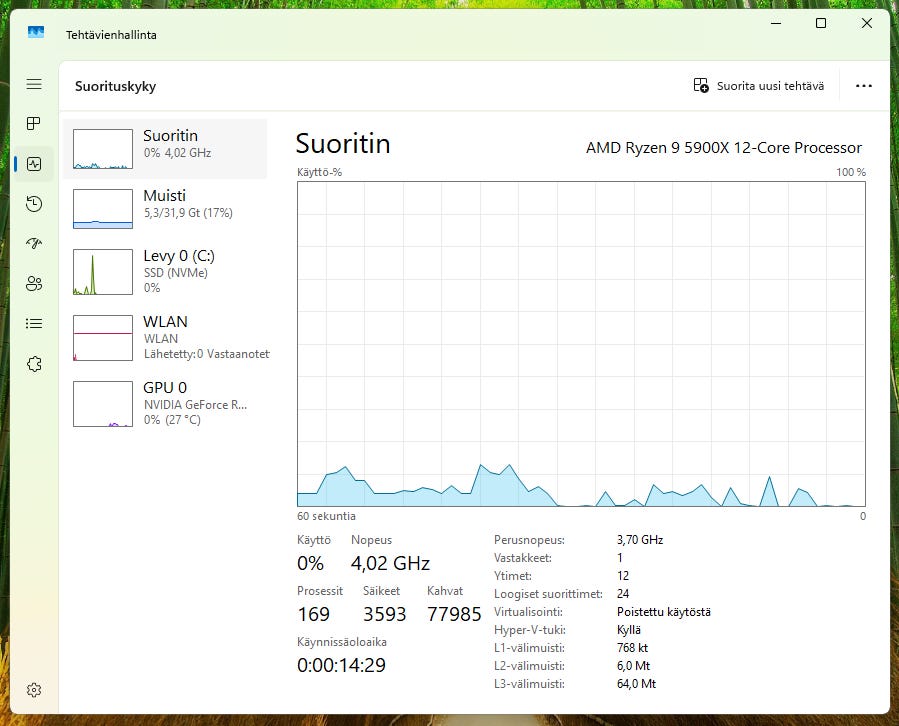The height and width of the screenshot is (726, 899).
Task: Select the Performance page icon in sidebar
Action: click(34, 164)
